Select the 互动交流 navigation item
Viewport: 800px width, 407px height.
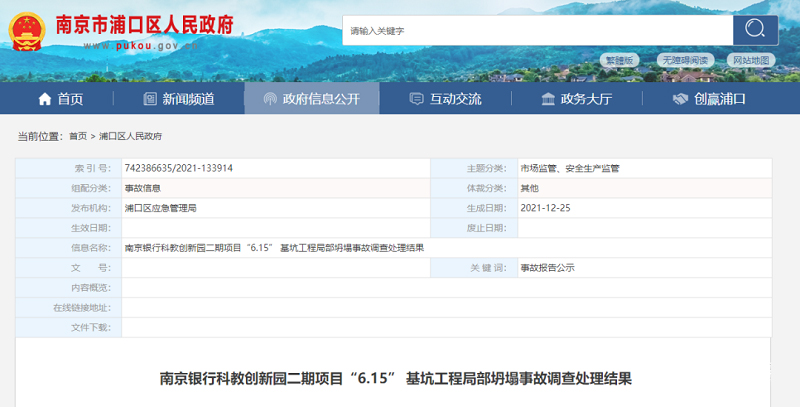coord(455,99)
